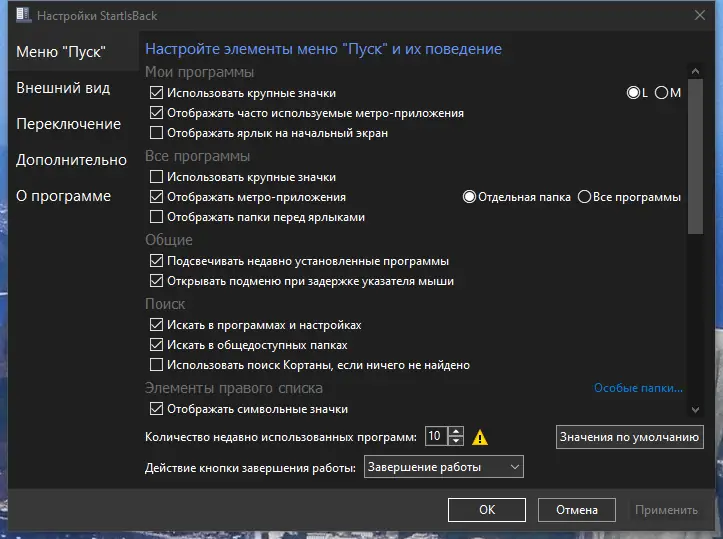Image resolution: width=723 pixels, height=539 pixels.
Task: Decrease recent programs count with down arrow
Action: coord(456,441)
